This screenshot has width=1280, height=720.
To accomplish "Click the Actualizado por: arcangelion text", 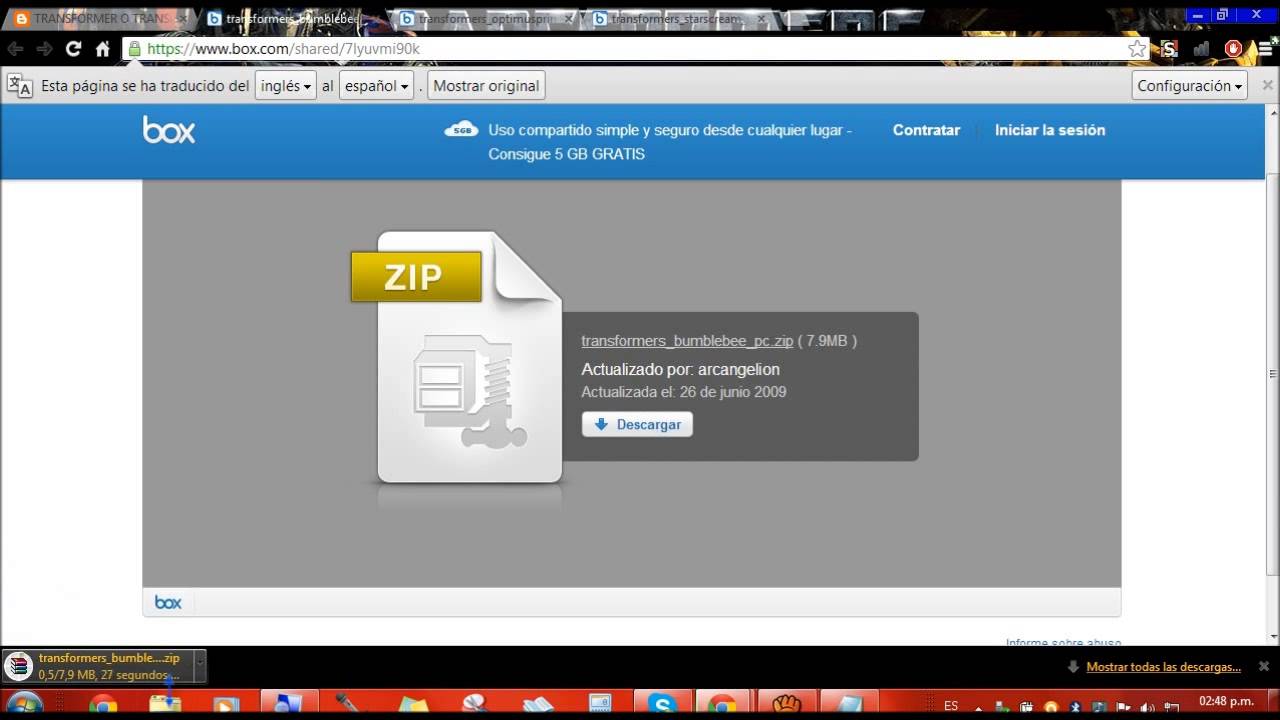I will (680, 369).
